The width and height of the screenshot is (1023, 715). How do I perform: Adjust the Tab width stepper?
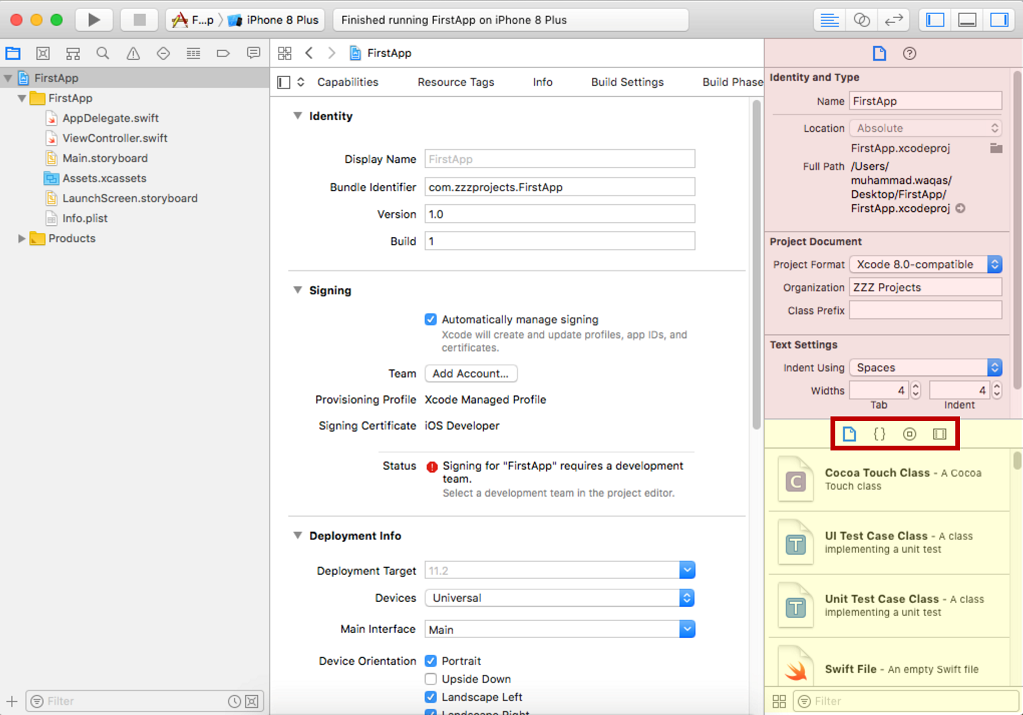[x=915, y=390]
